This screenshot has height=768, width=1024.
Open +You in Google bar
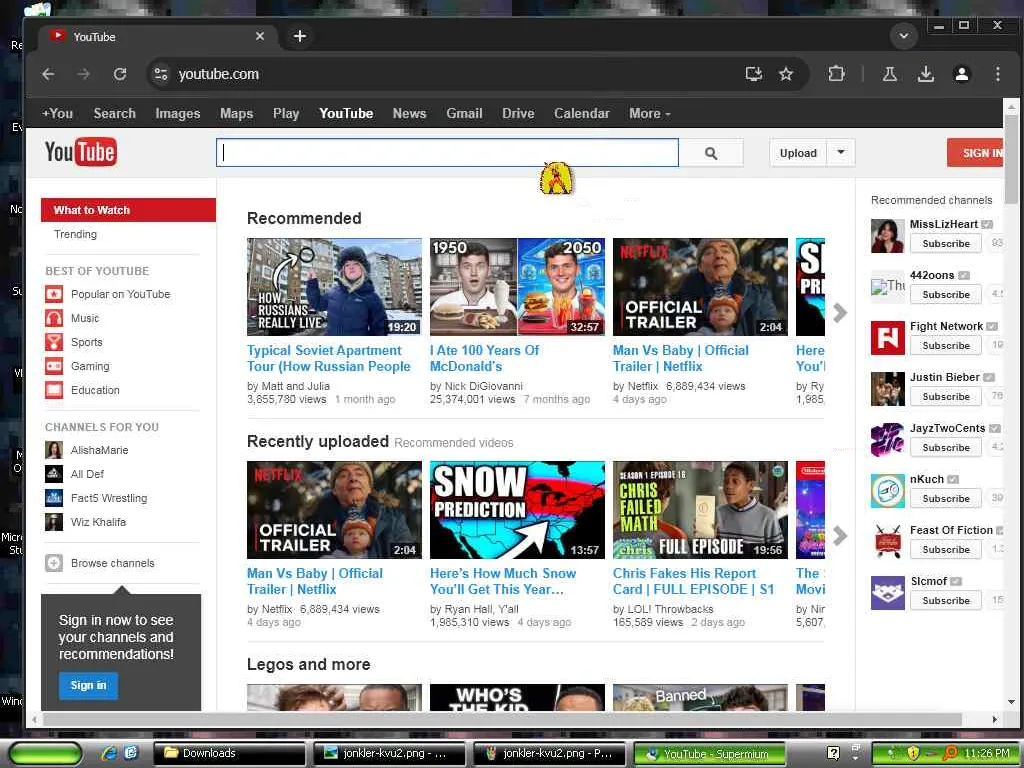click(x=57, y=114)
